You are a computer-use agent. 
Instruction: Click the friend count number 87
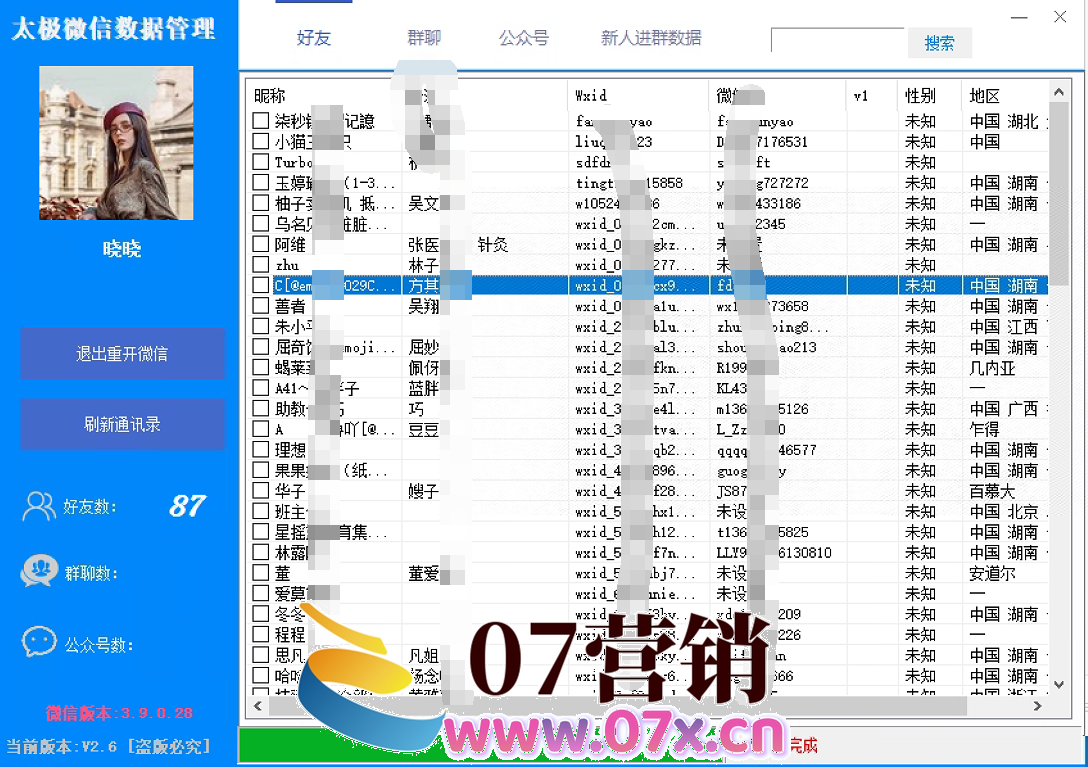click(187, 506)
